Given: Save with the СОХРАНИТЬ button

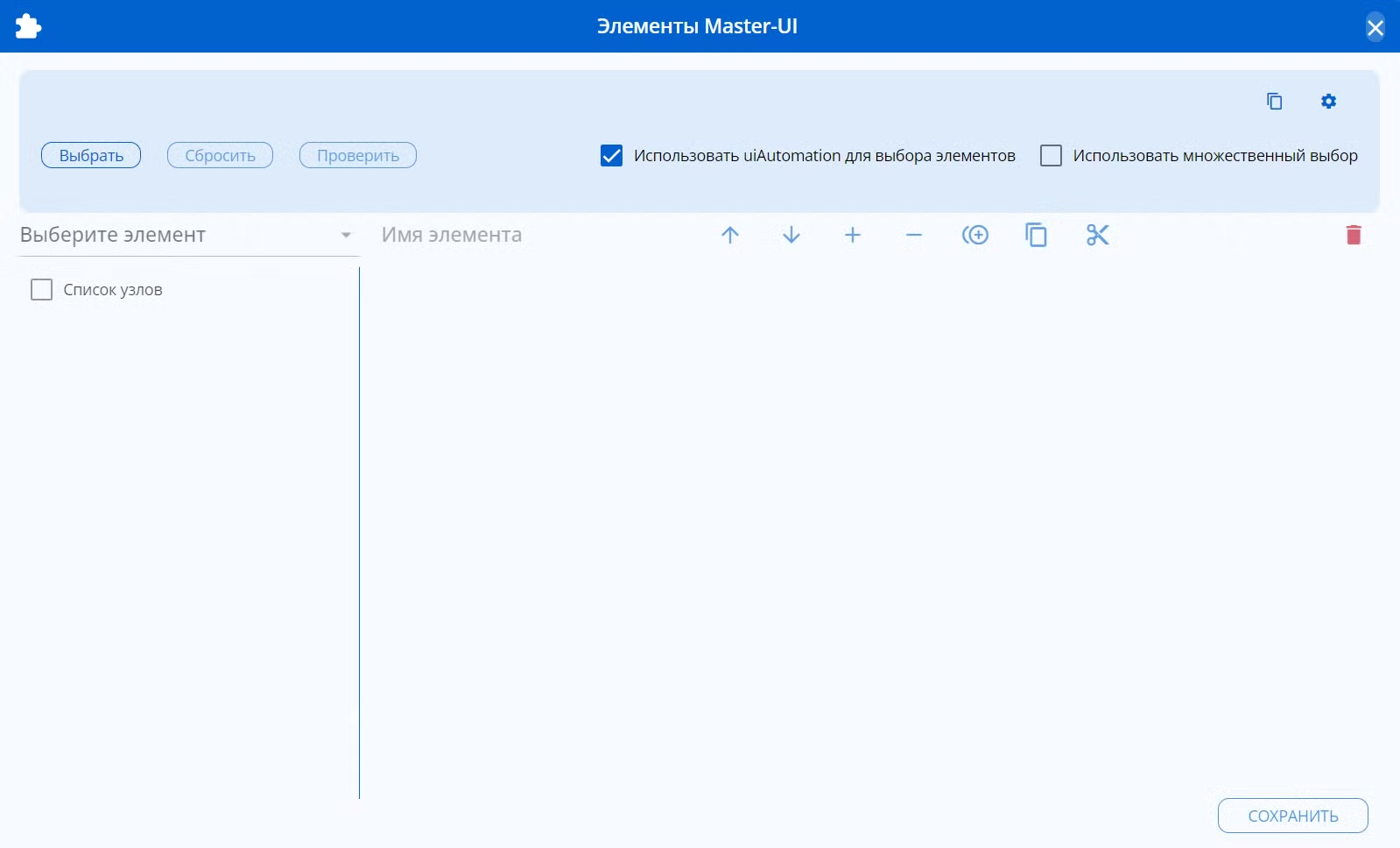Looking at the screenshot, I should pyautogui.click(x=1293, y=816).
